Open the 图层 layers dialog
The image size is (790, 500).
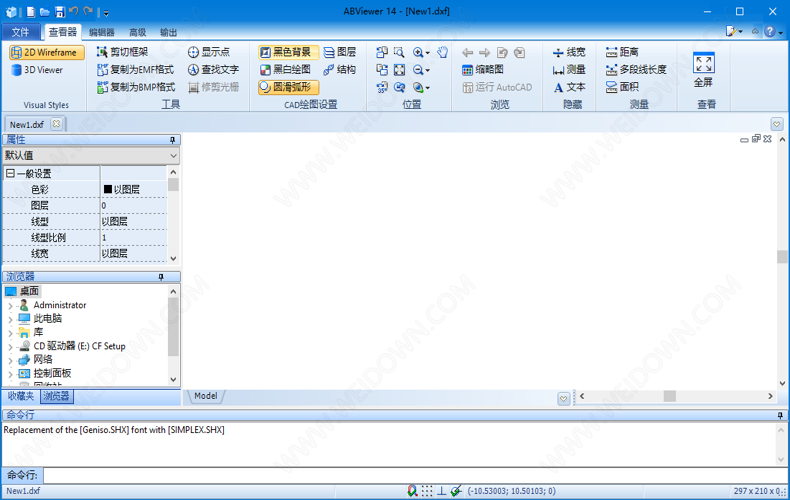(340, 52)
